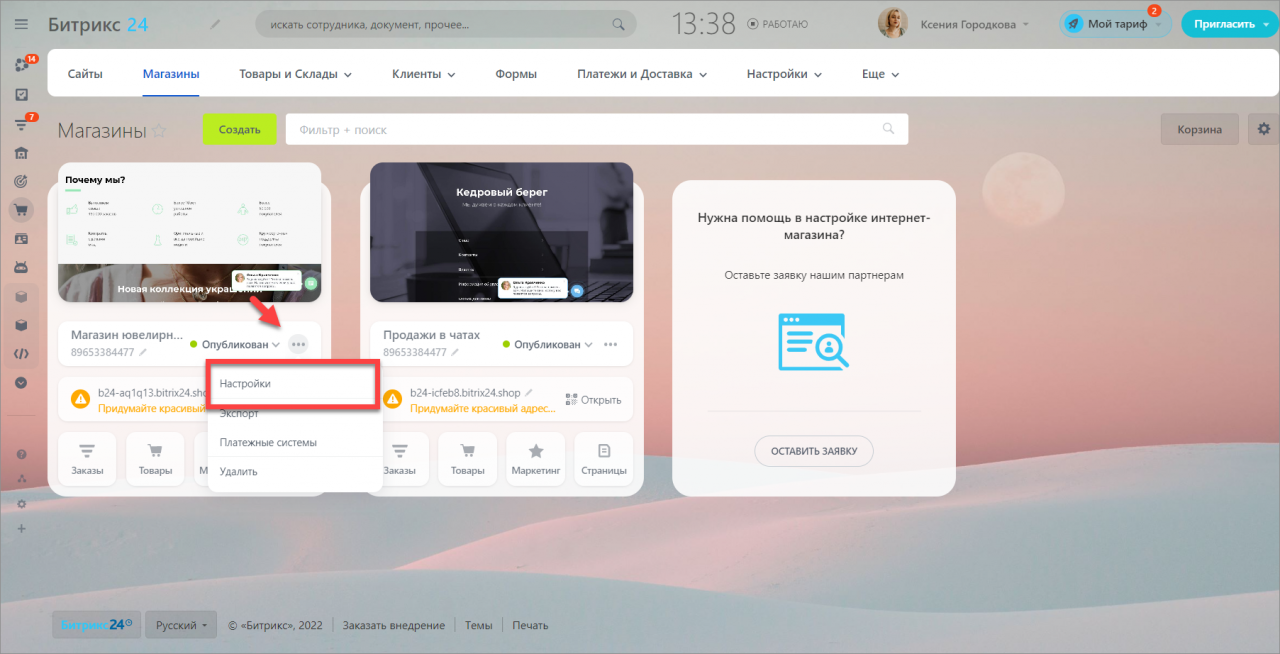Open the Темы footer link
The image size is (1280, 654).
pos(479,625)
